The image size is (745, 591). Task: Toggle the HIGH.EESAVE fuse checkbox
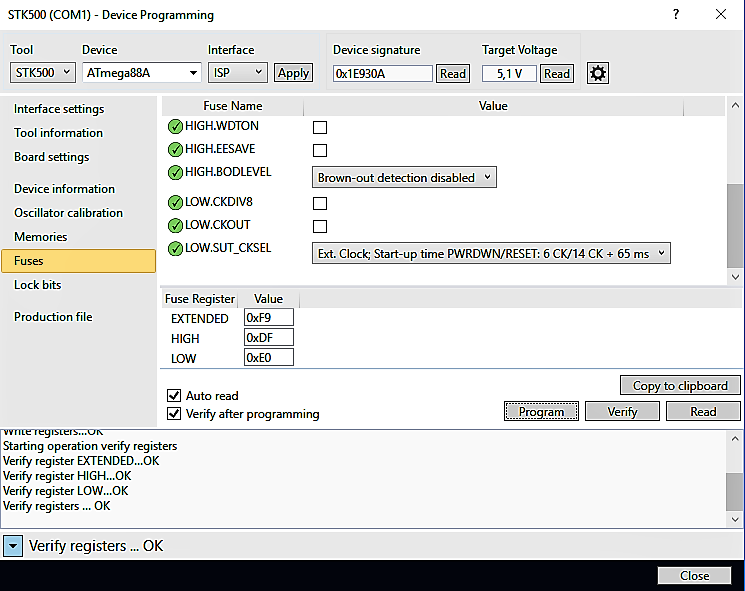(320, 150)
